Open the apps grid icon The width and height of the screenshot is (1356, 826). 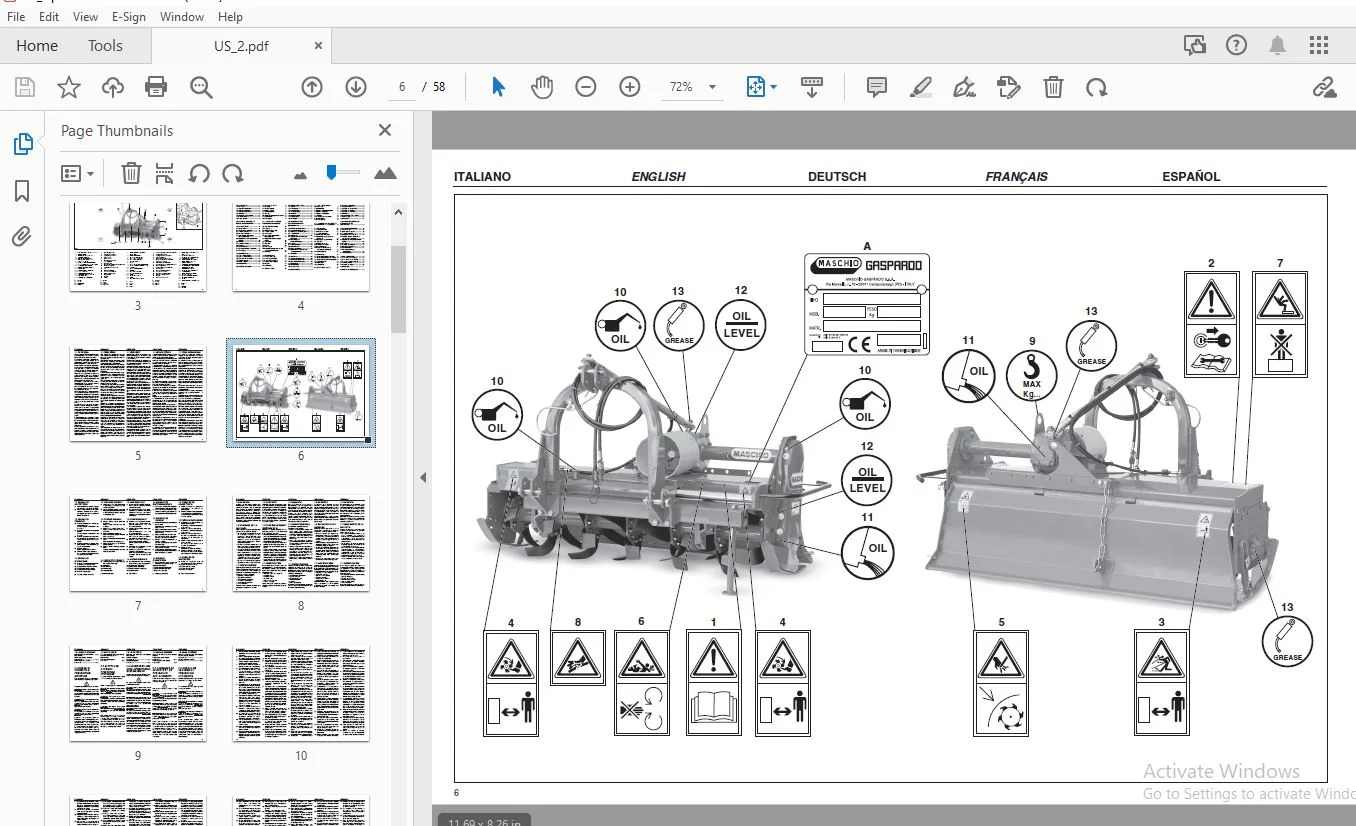pyautogui.click(x=1319, y=45)
